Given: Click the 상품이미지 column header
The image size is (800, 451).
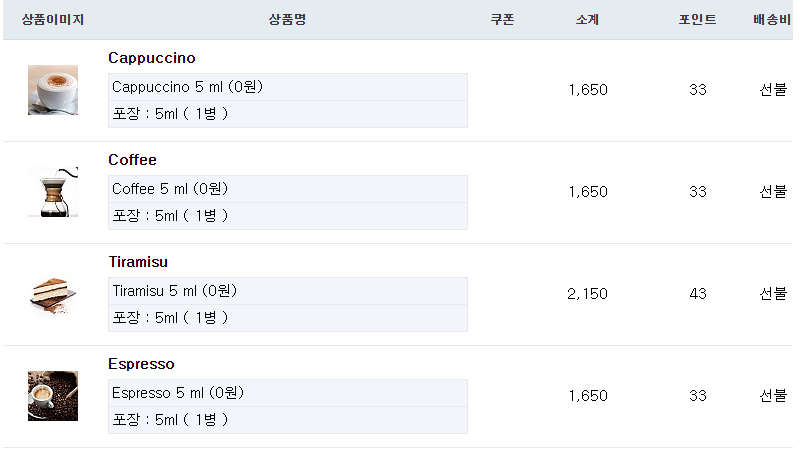Looking at the screenshot, I should coord(53,19).
